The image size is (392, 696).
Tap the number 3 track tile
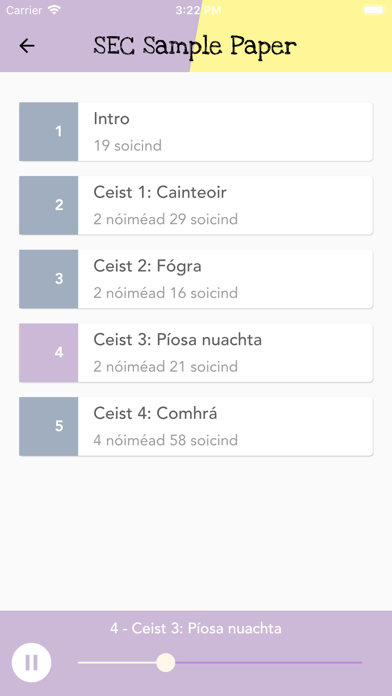pyautogui.click(x=49, y=279)
